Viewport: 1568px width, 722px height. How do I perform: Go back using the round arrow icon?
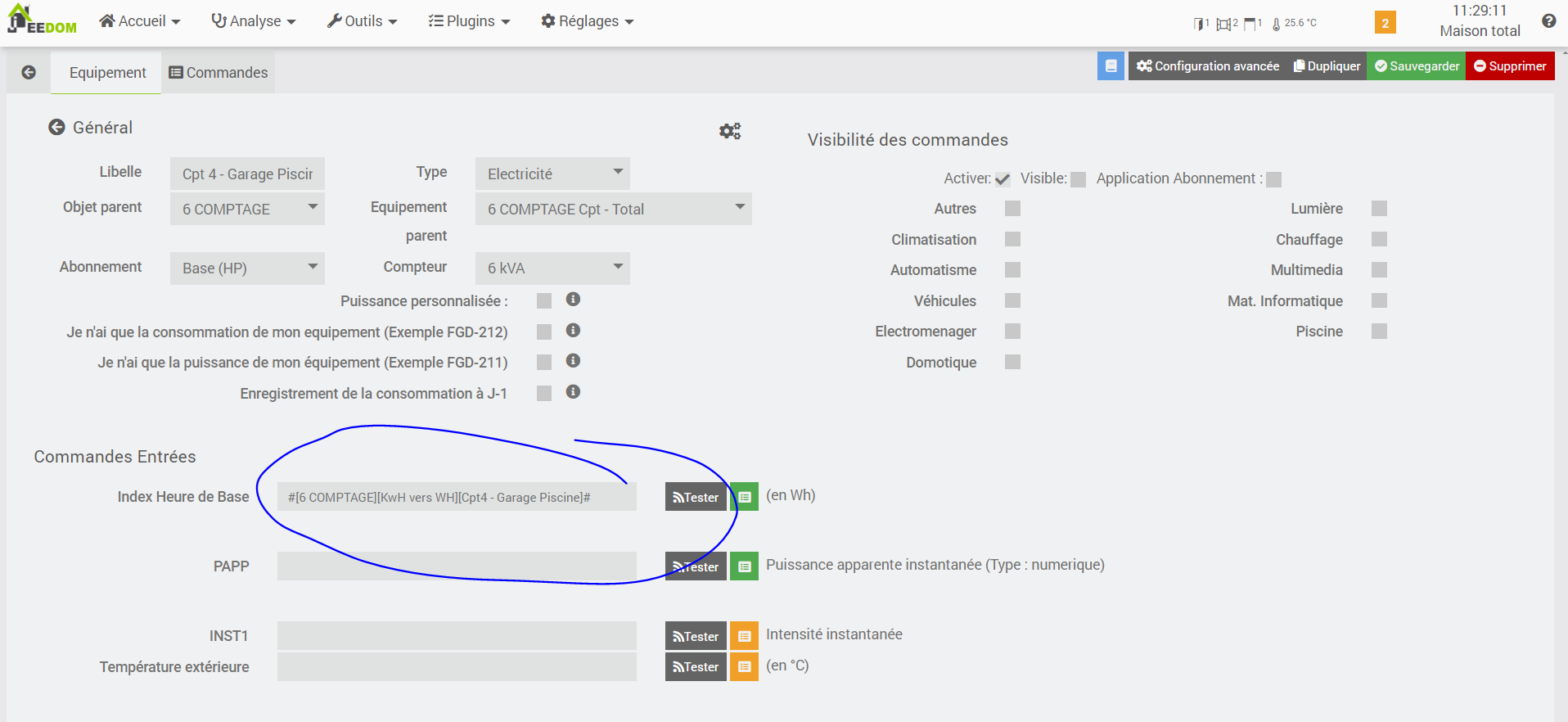tap(29, 72)
